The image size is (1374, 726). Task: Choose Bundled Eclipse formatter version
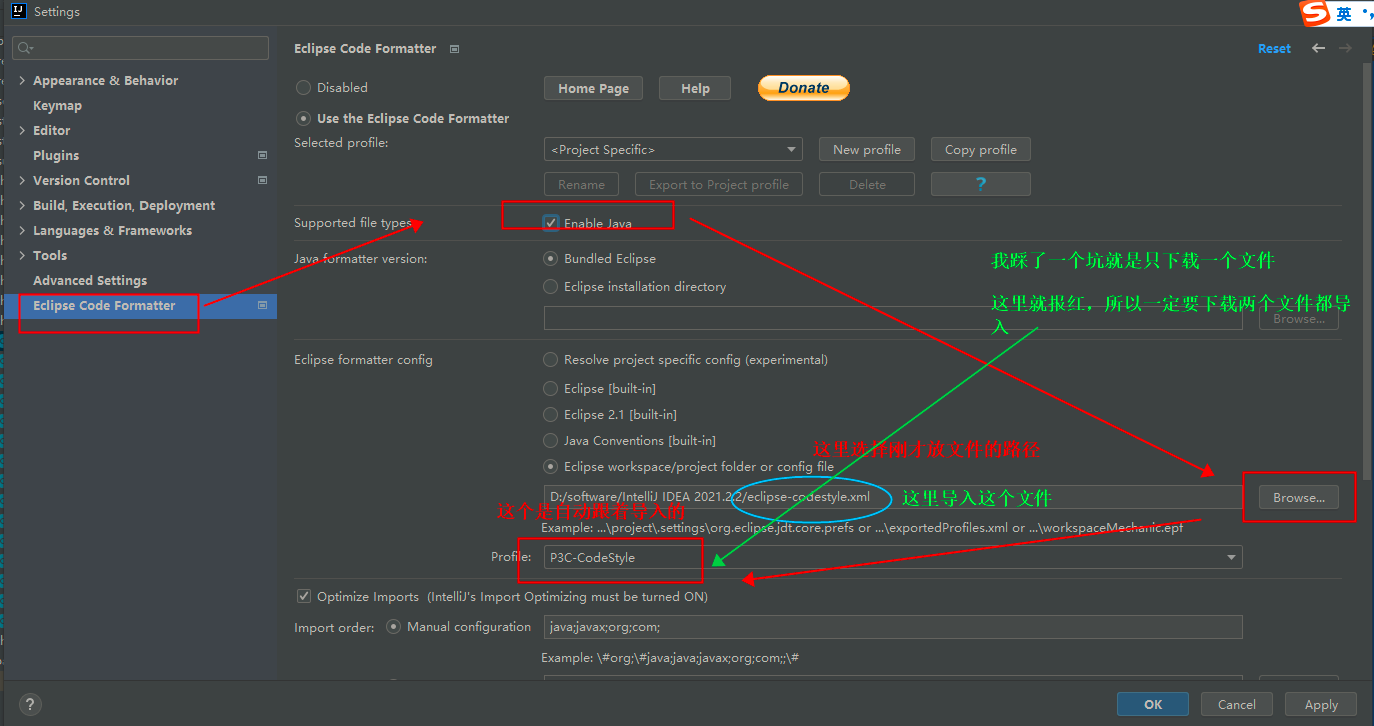(550, 258)
